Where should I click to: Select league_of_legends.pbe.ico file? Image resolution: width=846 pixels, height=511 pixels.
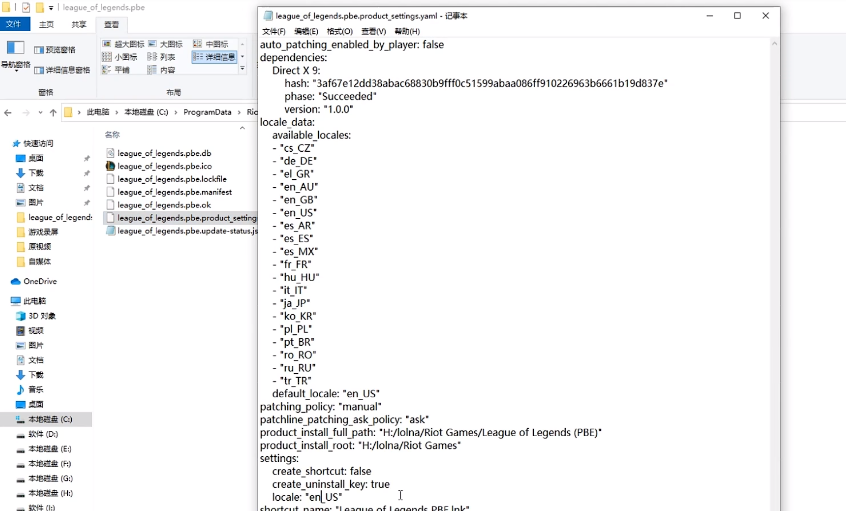[164, 166]
